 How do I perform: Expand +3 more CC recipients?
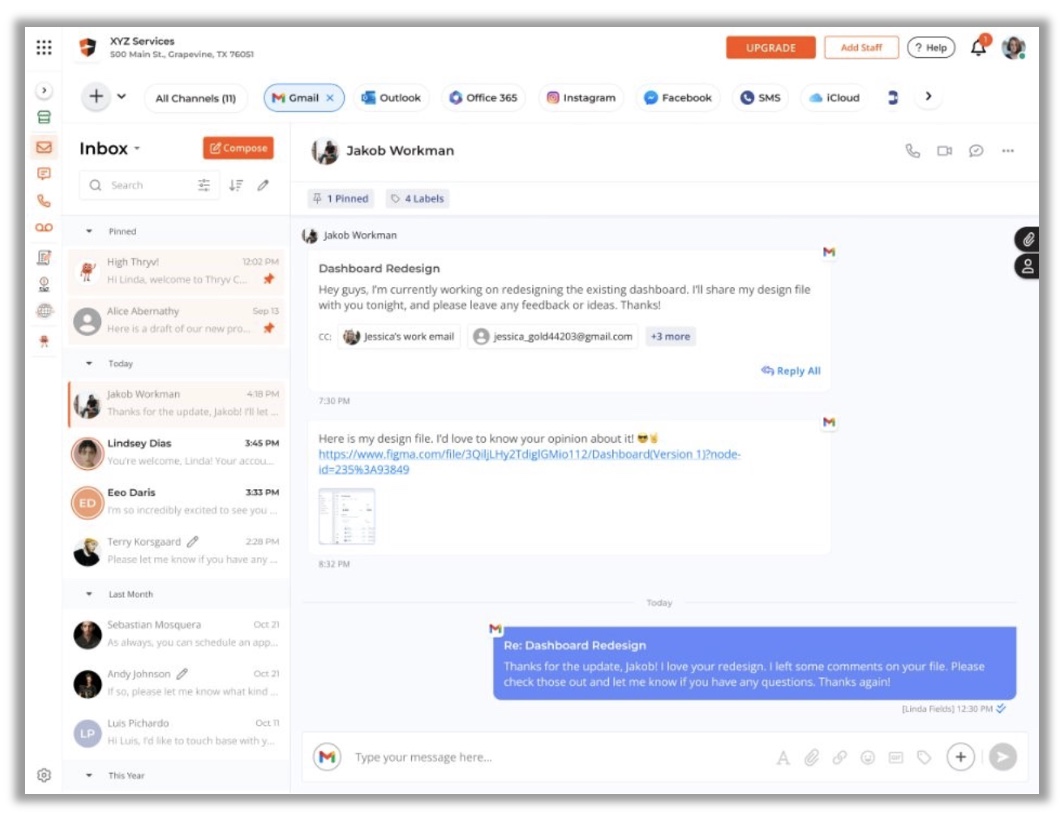[670, 337]
